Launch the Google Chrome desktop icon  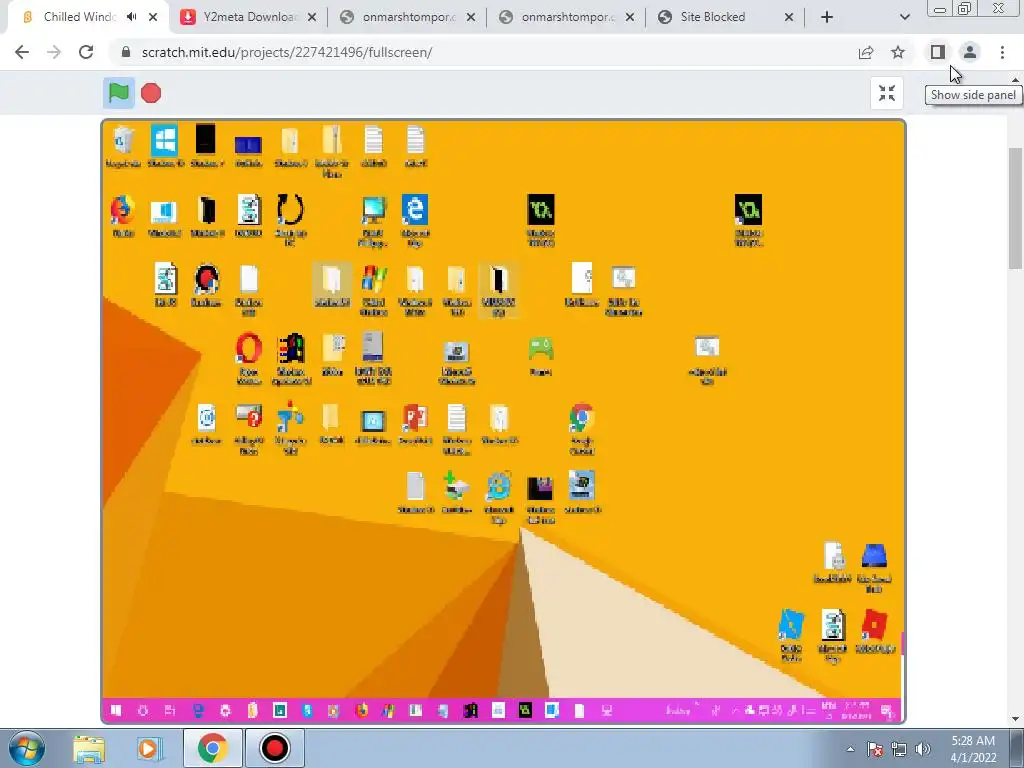coord(581,419)
